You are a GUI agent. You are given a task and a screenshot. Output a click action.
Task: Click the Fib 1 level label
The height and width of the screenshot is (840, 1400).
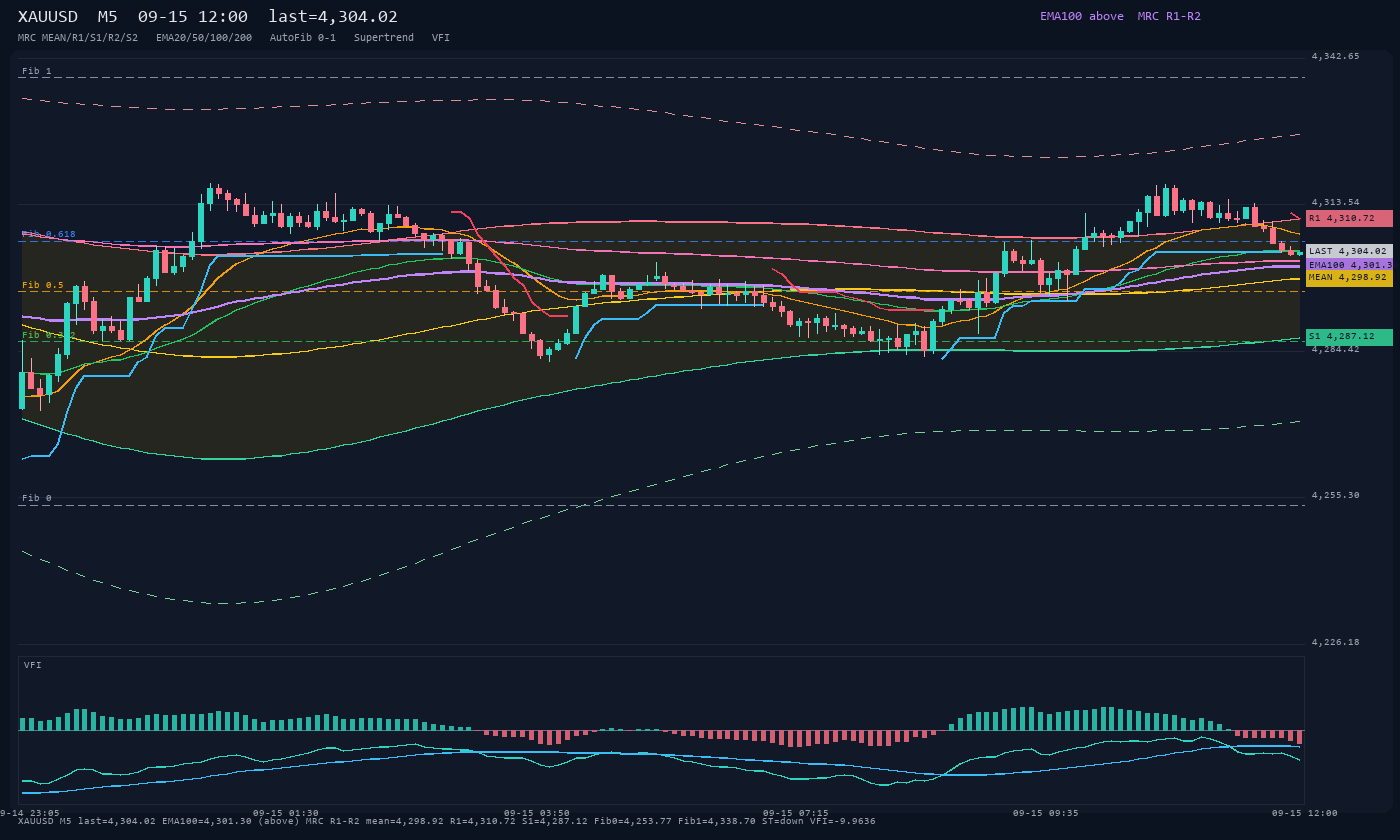pos(37,71)
